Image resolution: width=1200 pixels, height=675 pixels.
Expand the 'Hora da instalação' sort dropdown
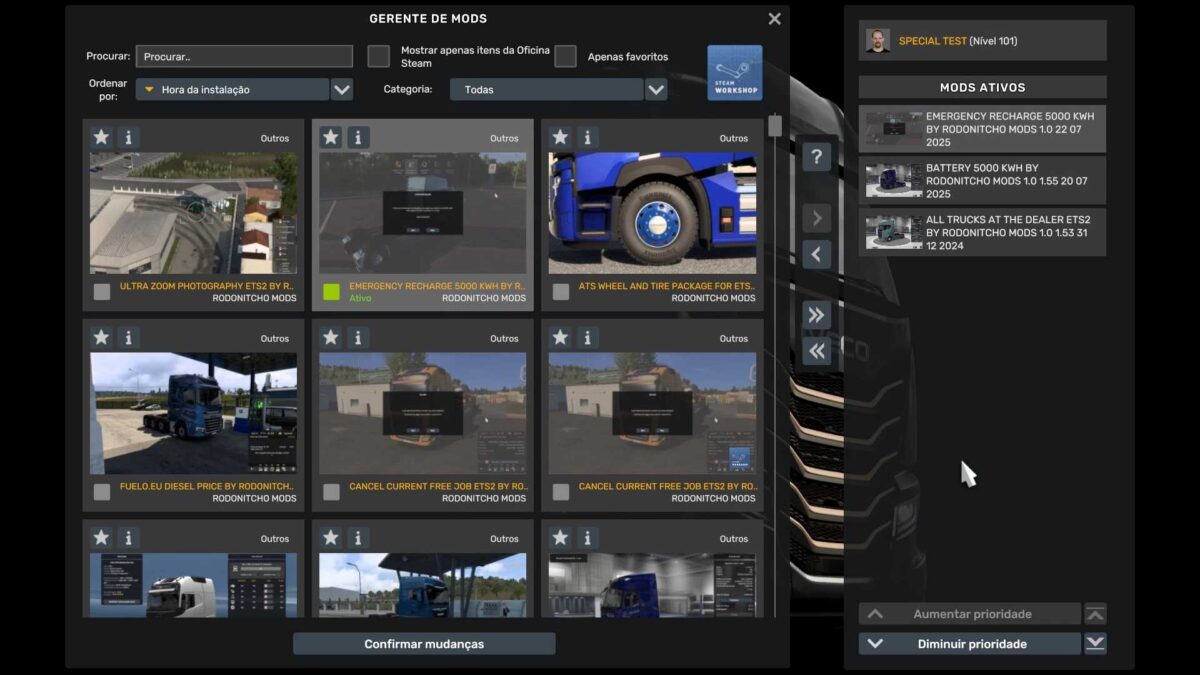pos(342,90)
